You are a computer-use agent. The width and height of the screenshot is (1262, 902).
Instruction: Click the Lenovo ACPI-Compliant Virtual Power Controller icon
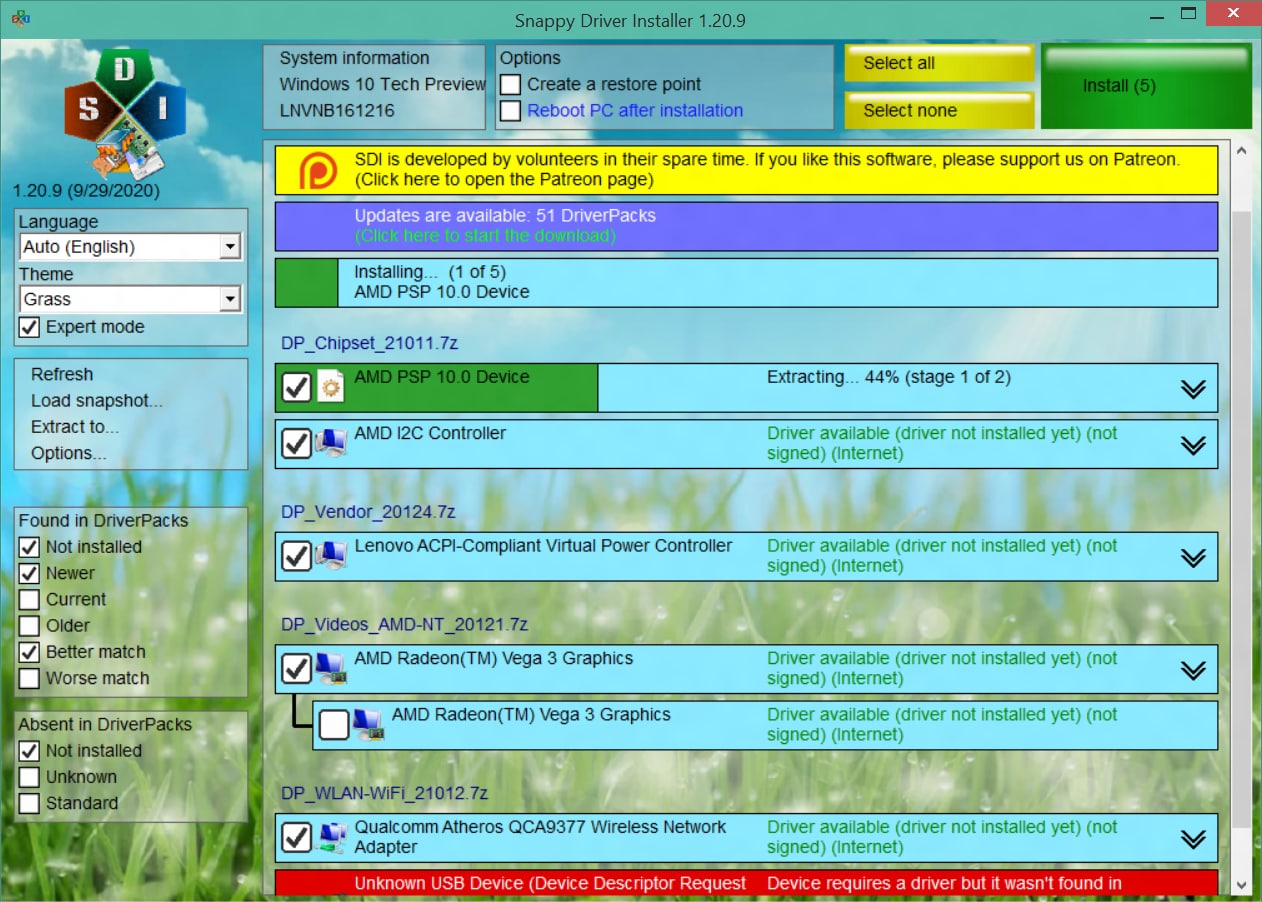coord(331,556)
